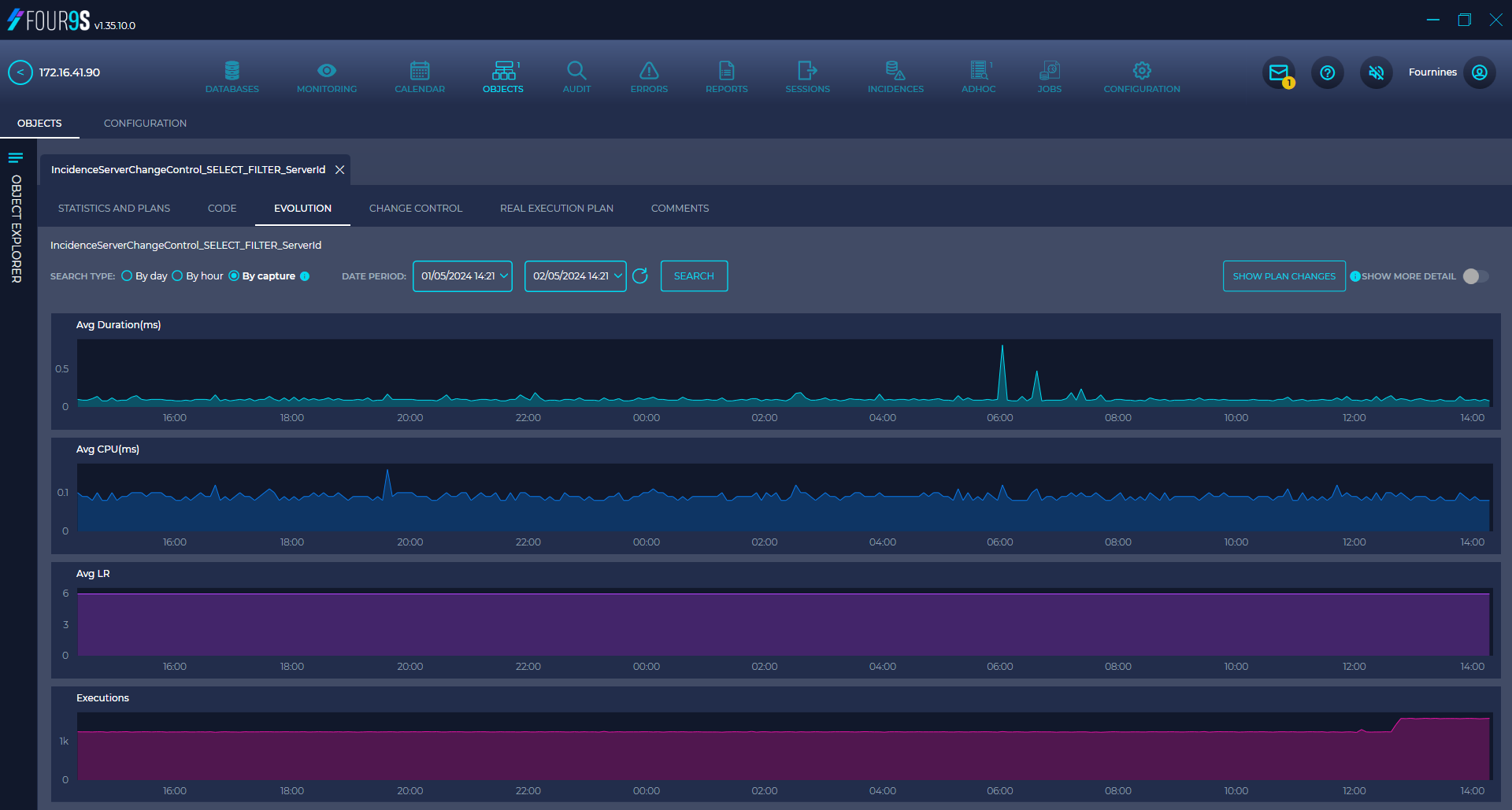Viewport: 1512px width, 810px height.
Task: Click Show Plan Changes
Action: point(1284,276)
